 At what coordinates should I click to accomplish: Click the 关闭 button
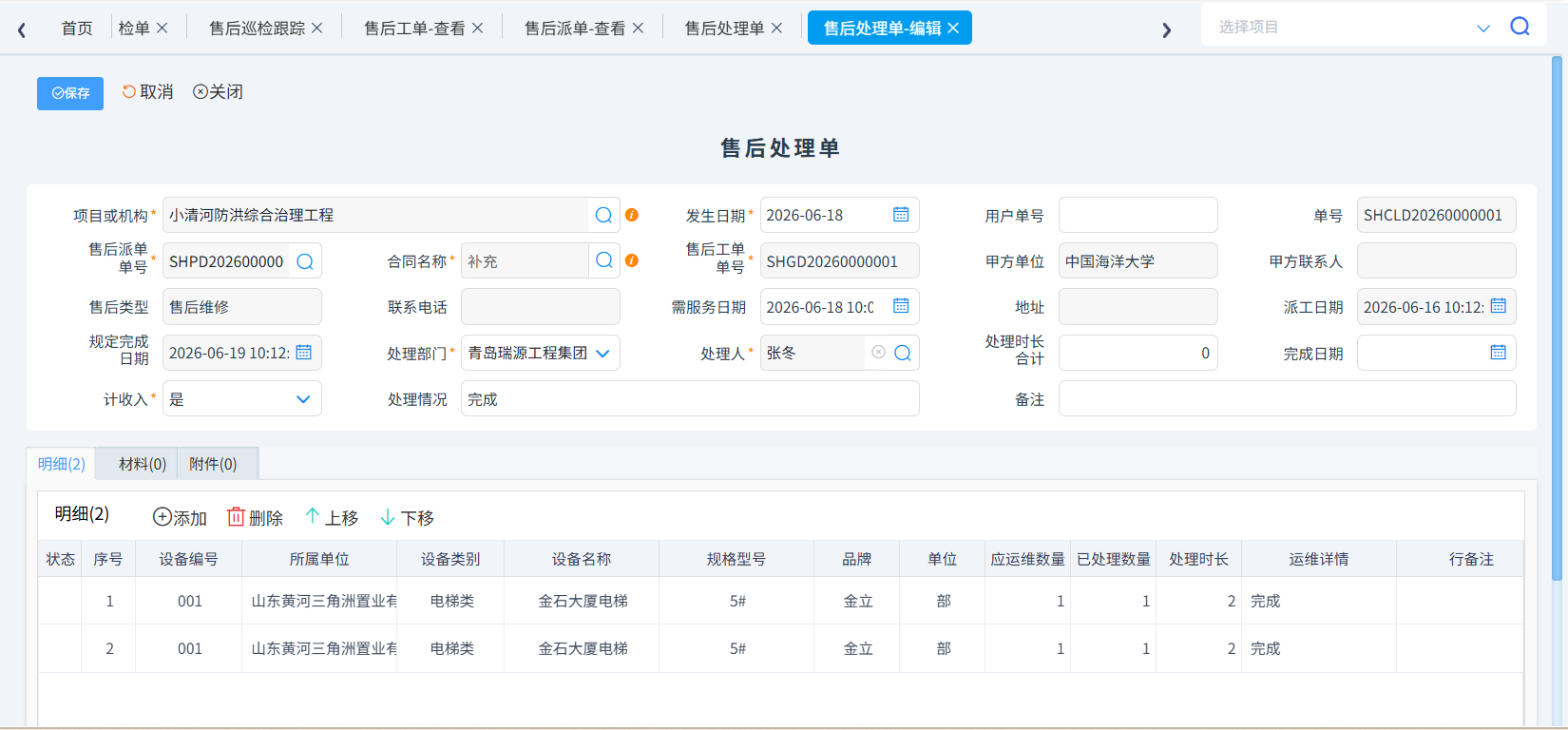[219, 92]
